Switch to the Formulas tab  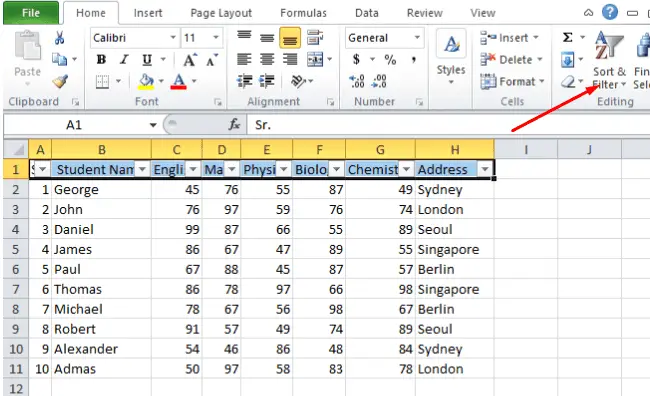point(303,13)
